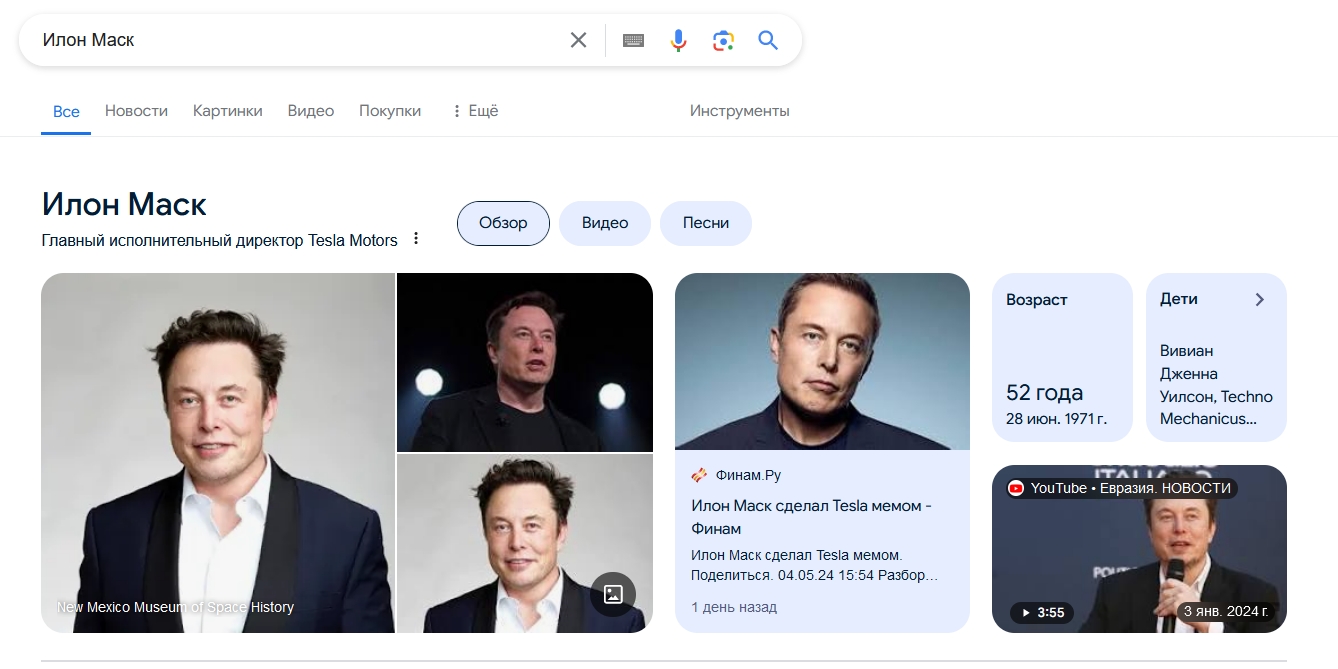Image resolution: width=1338 pixels, height=669 pixels.
Task: Switch to the Видео filter chip
Action: click(x=604, y=223)
